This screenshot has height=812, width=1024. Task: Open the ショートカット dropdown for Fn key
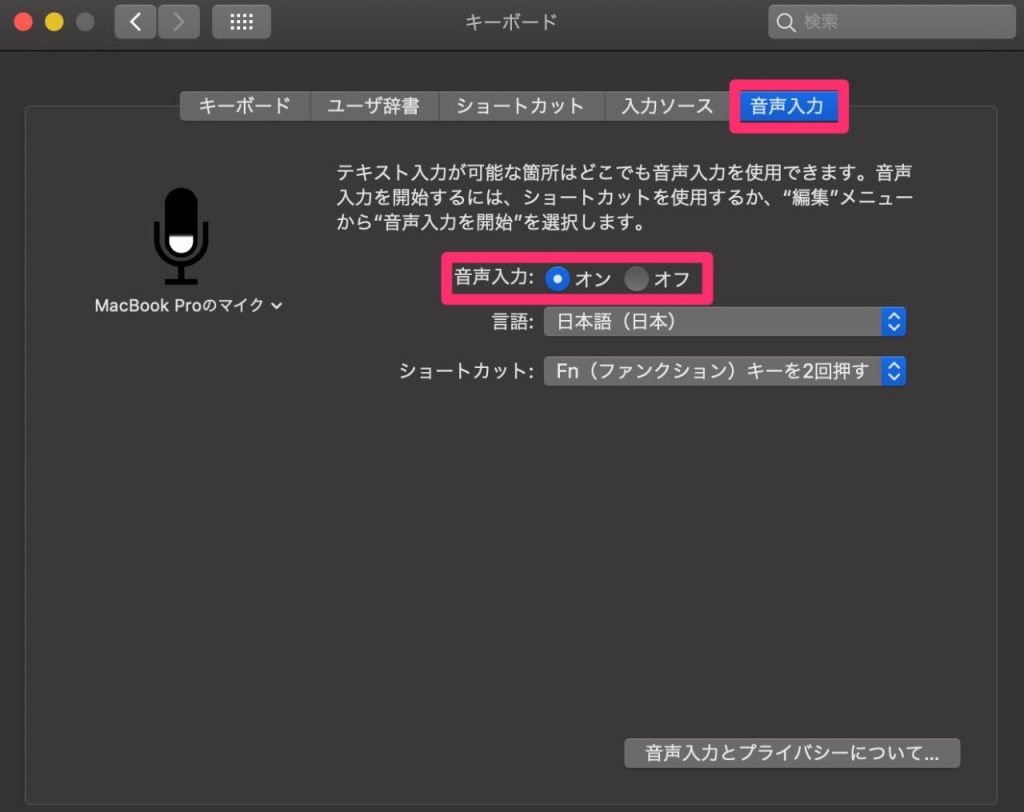click(724, 371)
